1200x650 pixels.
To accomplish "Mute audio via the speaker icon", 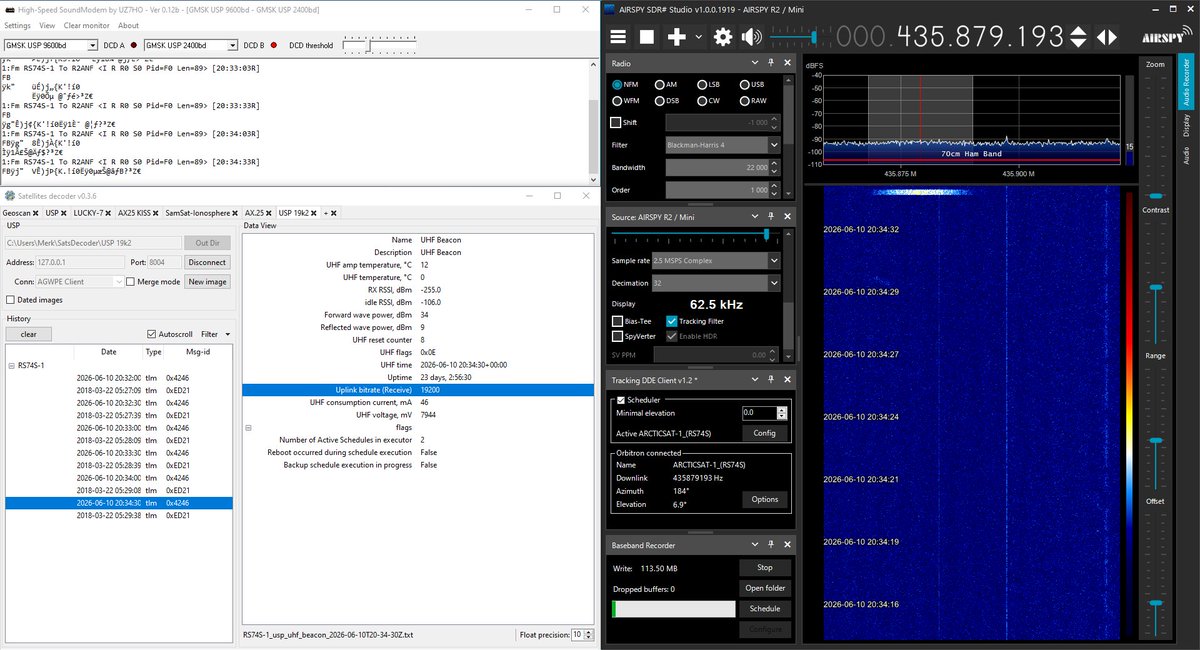I will [x=750, y=37].
